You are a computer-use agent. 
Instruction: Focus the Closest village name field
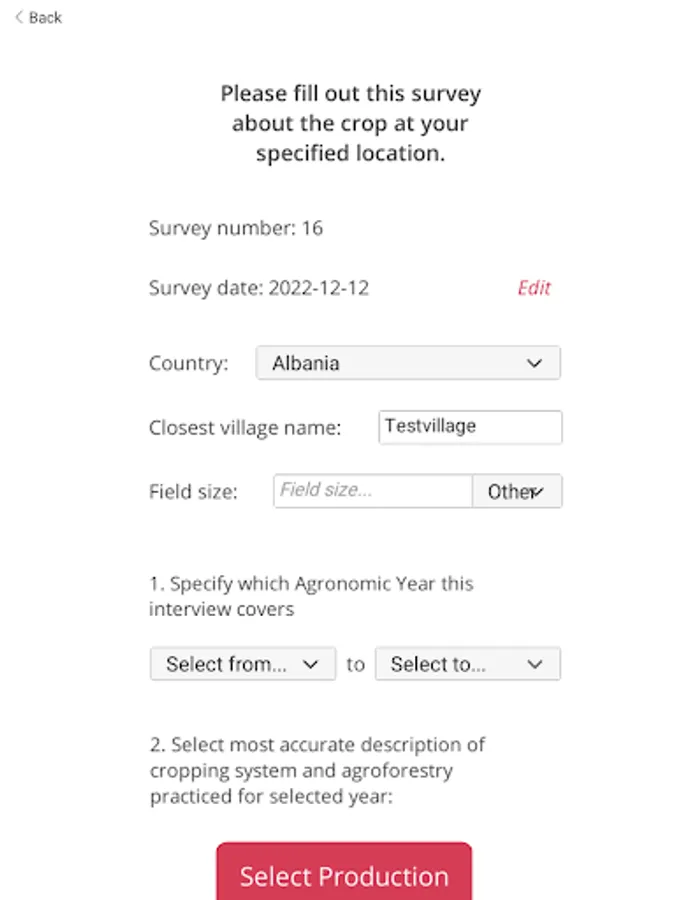[x=470, y=427]
